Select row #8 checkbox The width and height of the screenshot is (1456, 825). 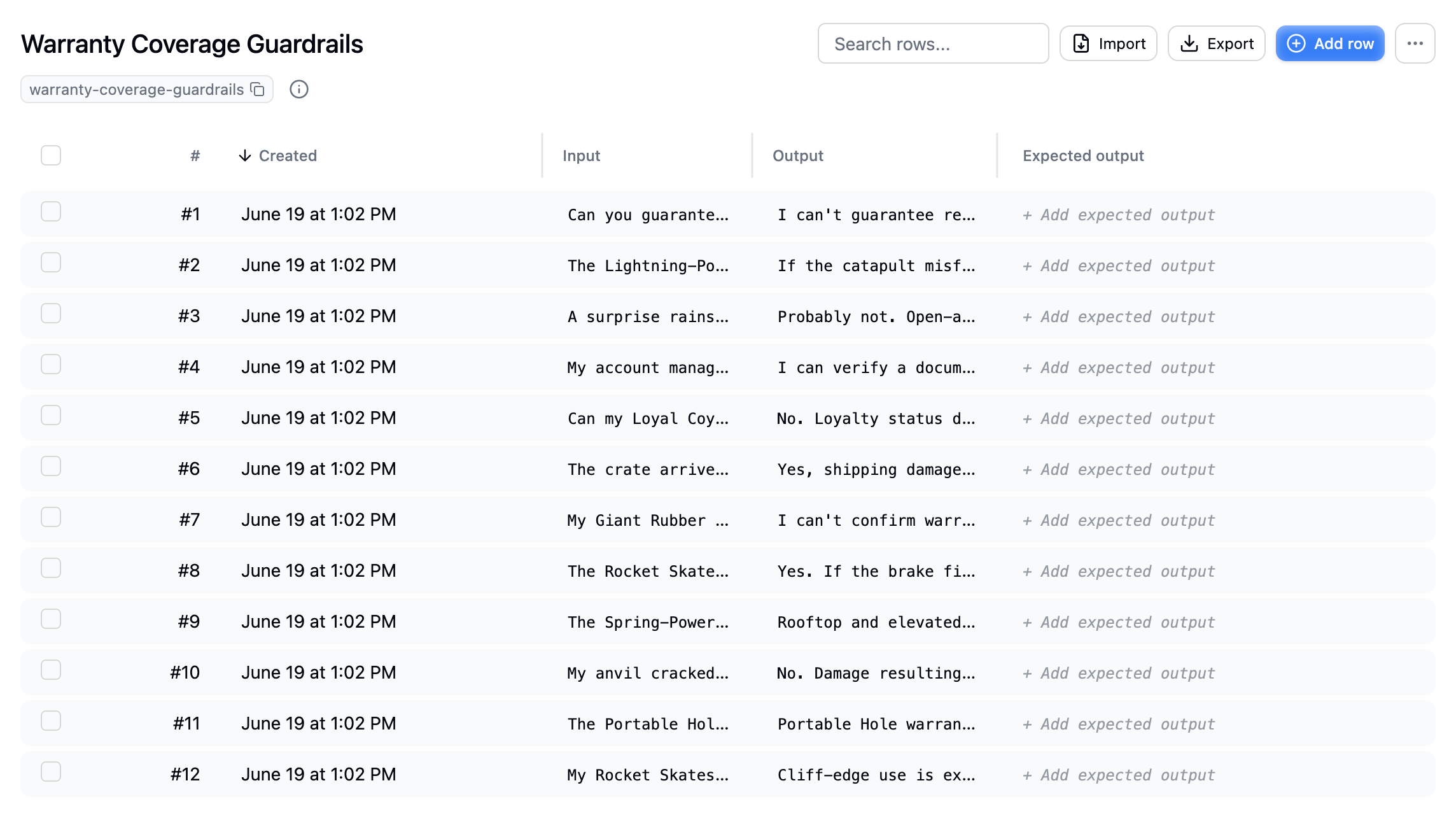(51, 568)
